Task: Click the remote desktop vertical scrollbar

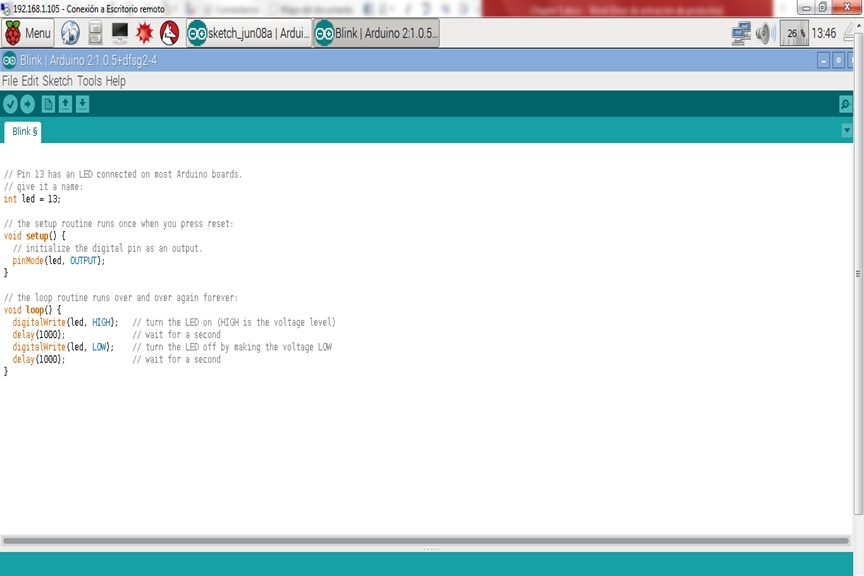Action: pyautogui.click(x=858, y=273)
